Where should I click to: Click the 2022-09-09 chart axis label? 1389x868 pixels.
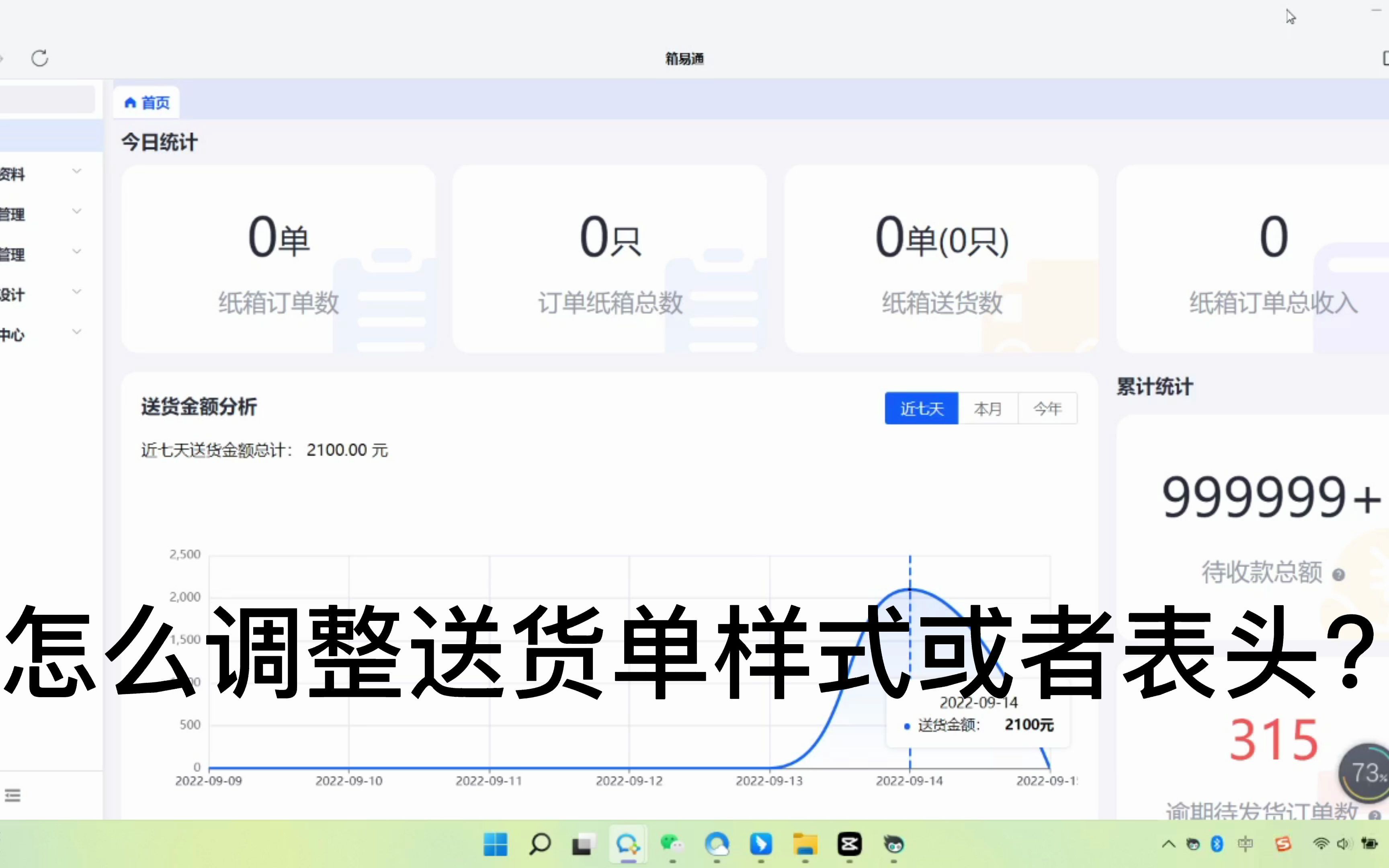click(x=208, y=781)
